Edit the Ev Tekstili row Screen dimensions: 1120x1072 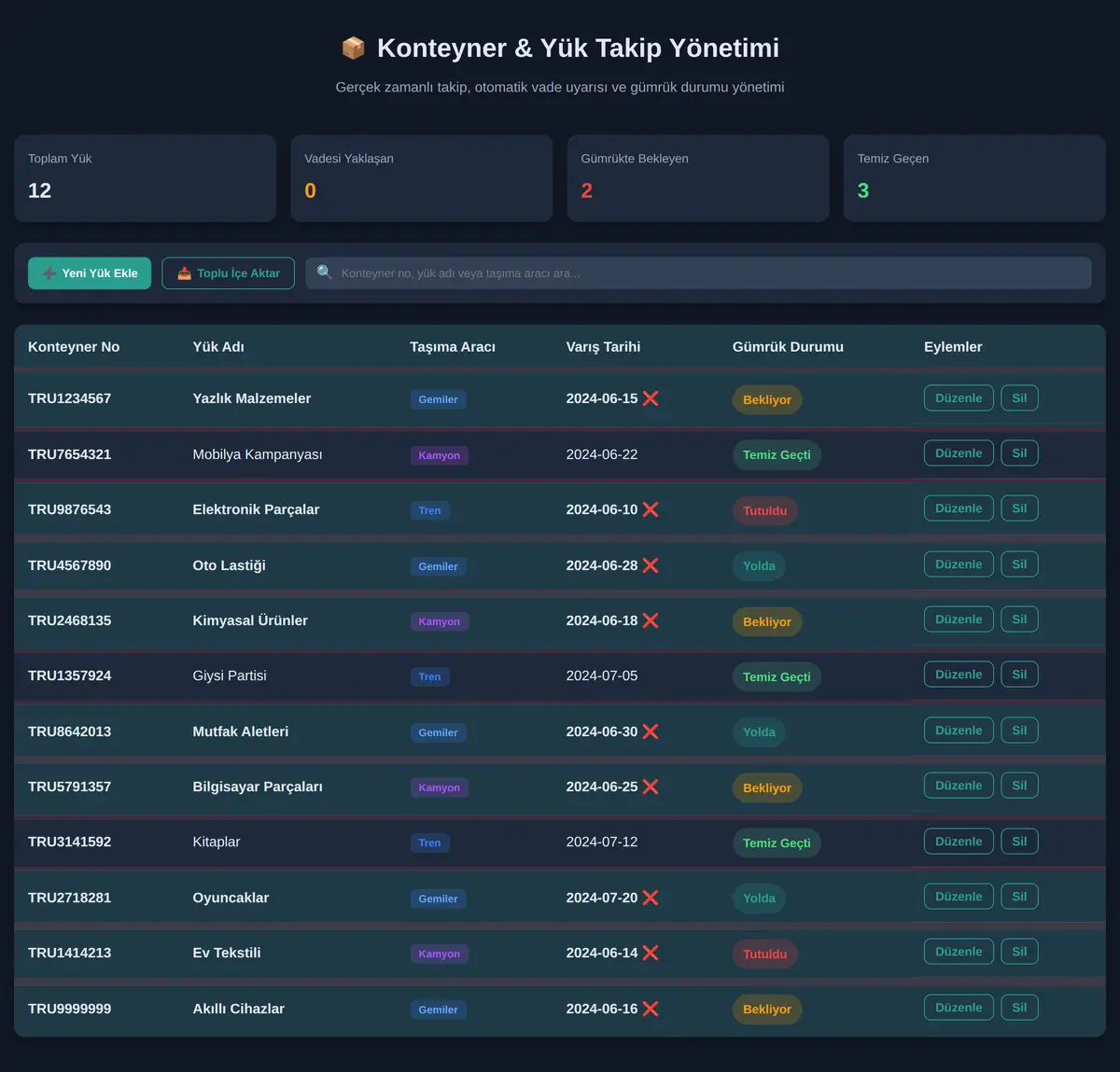coord(959,952)
